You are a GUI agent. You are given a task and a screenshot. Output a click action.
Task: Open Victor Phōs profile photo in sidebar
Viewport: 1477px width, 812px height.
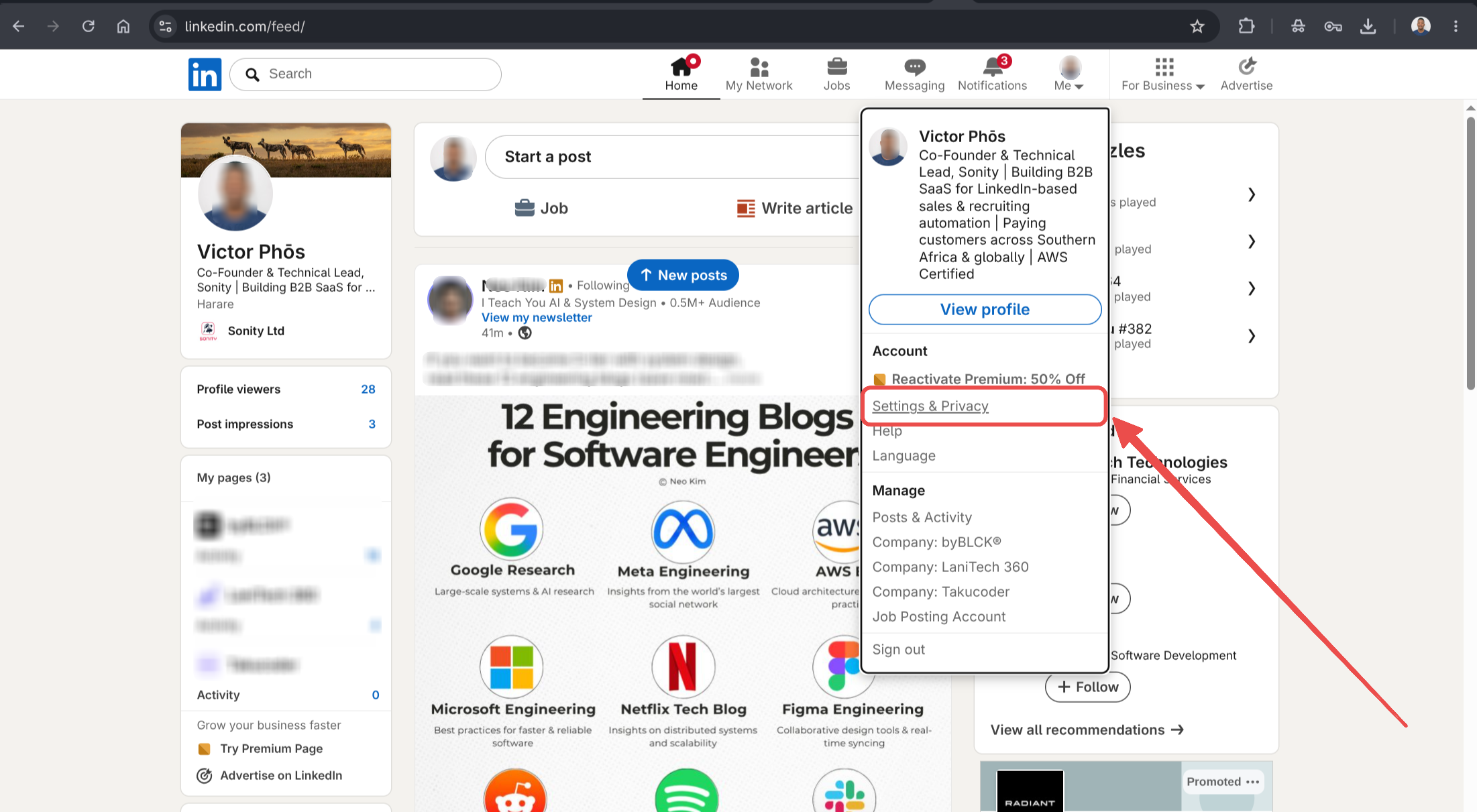235,194
